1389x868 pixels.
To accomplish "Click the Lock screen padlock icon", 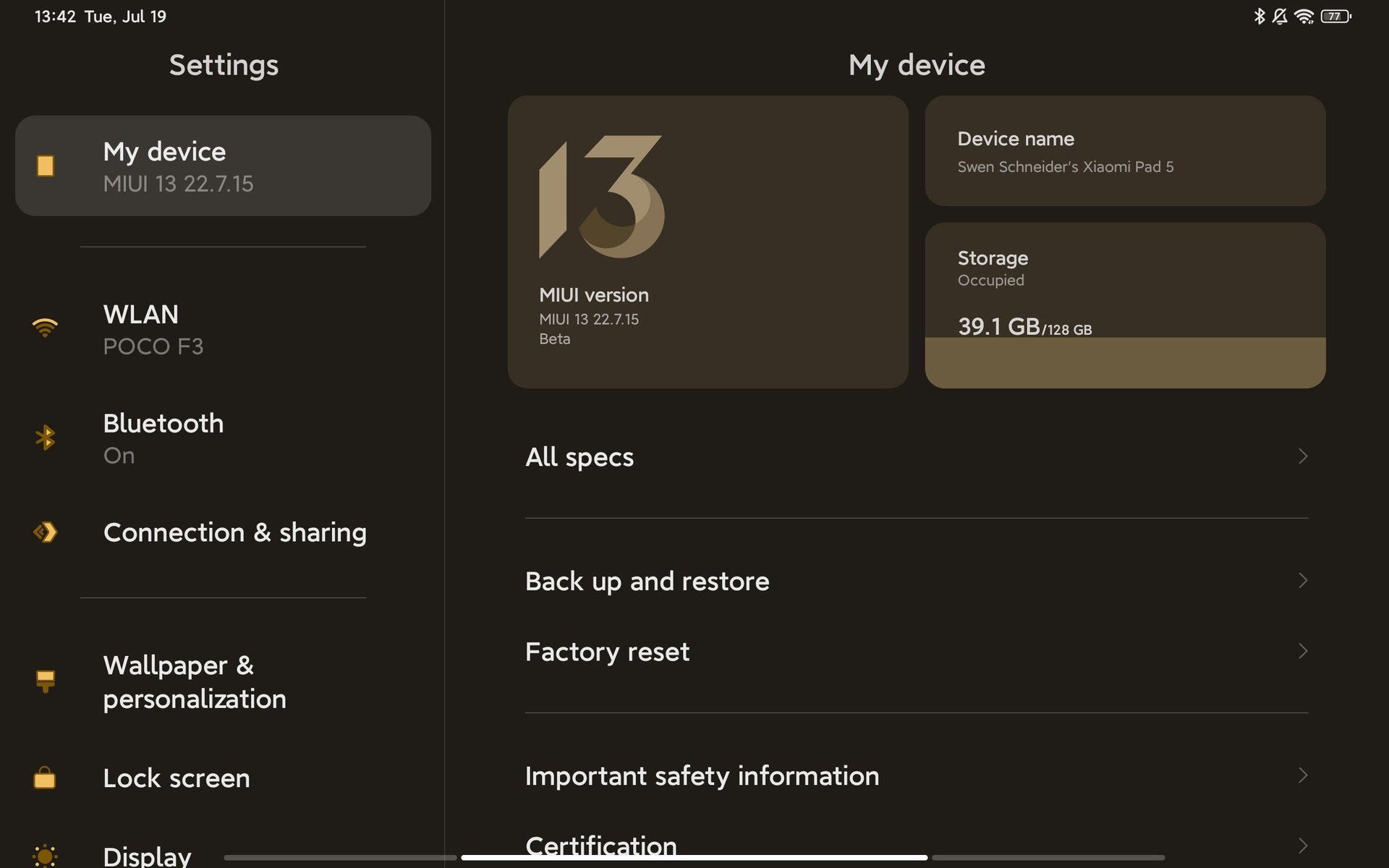I will coord(45,778).
